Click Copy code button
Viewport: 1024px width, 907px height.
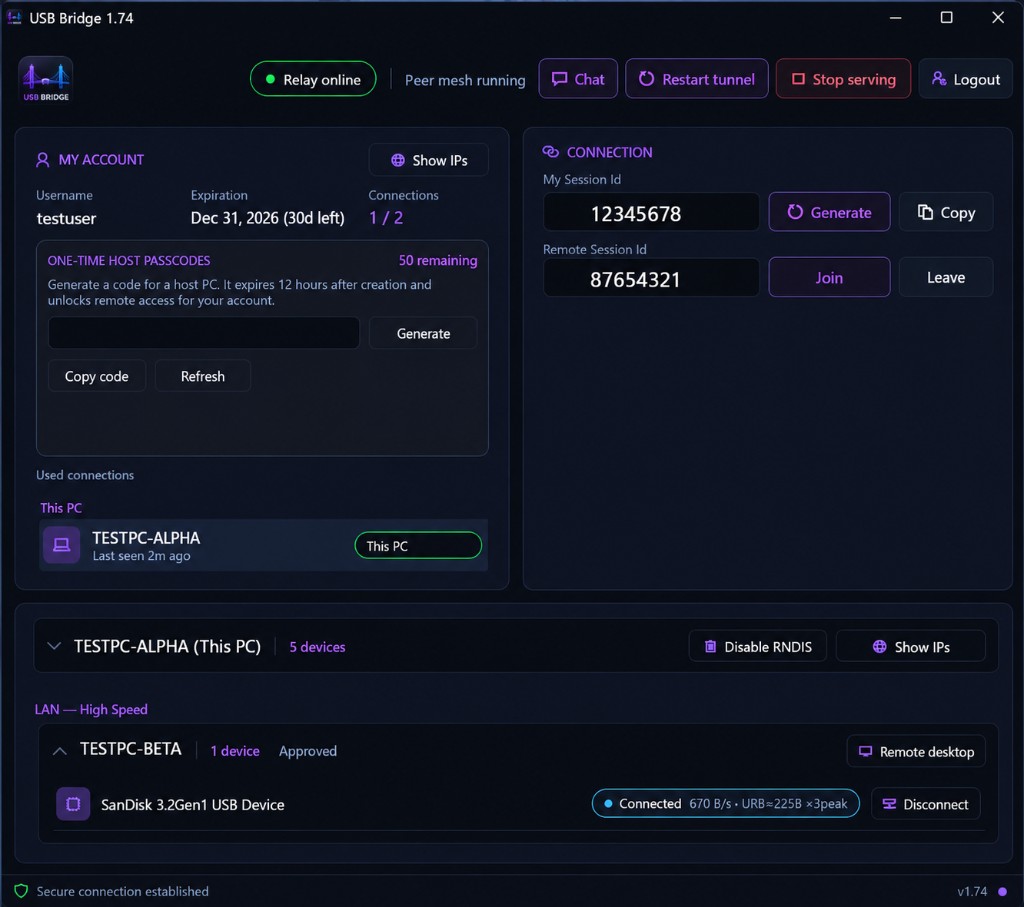[97, 376]
